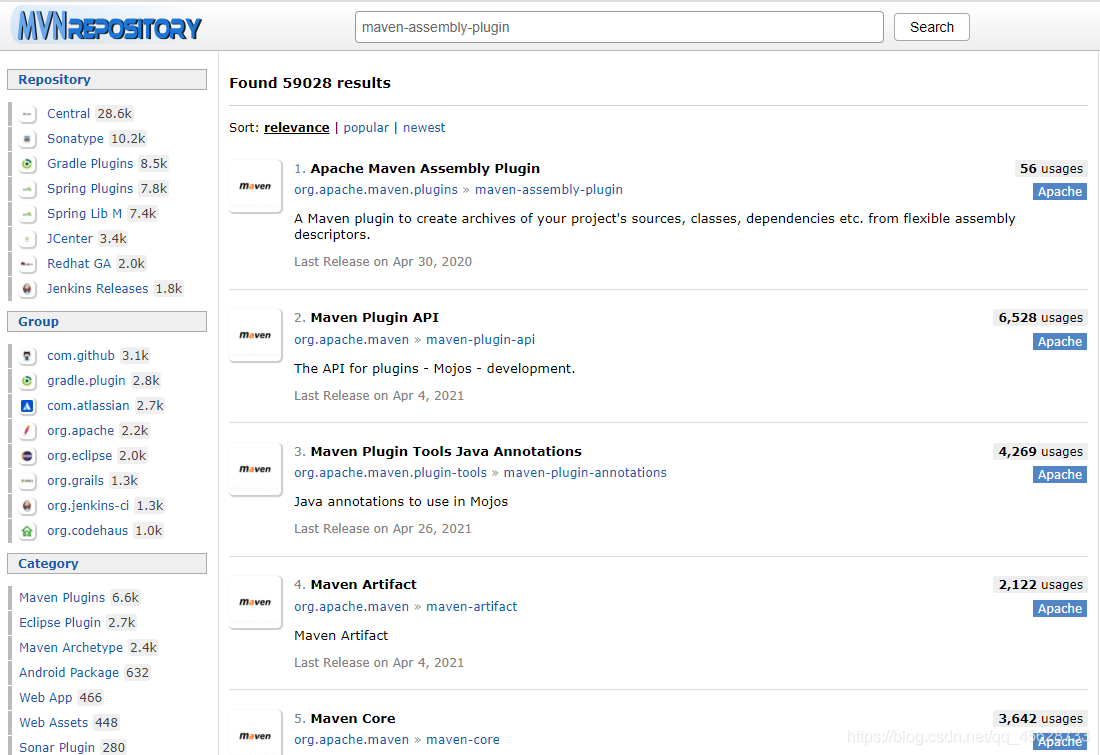Open Maven Plugin Tools Java Annotations title
This screenshot has width=1100, height=755.
446,451
